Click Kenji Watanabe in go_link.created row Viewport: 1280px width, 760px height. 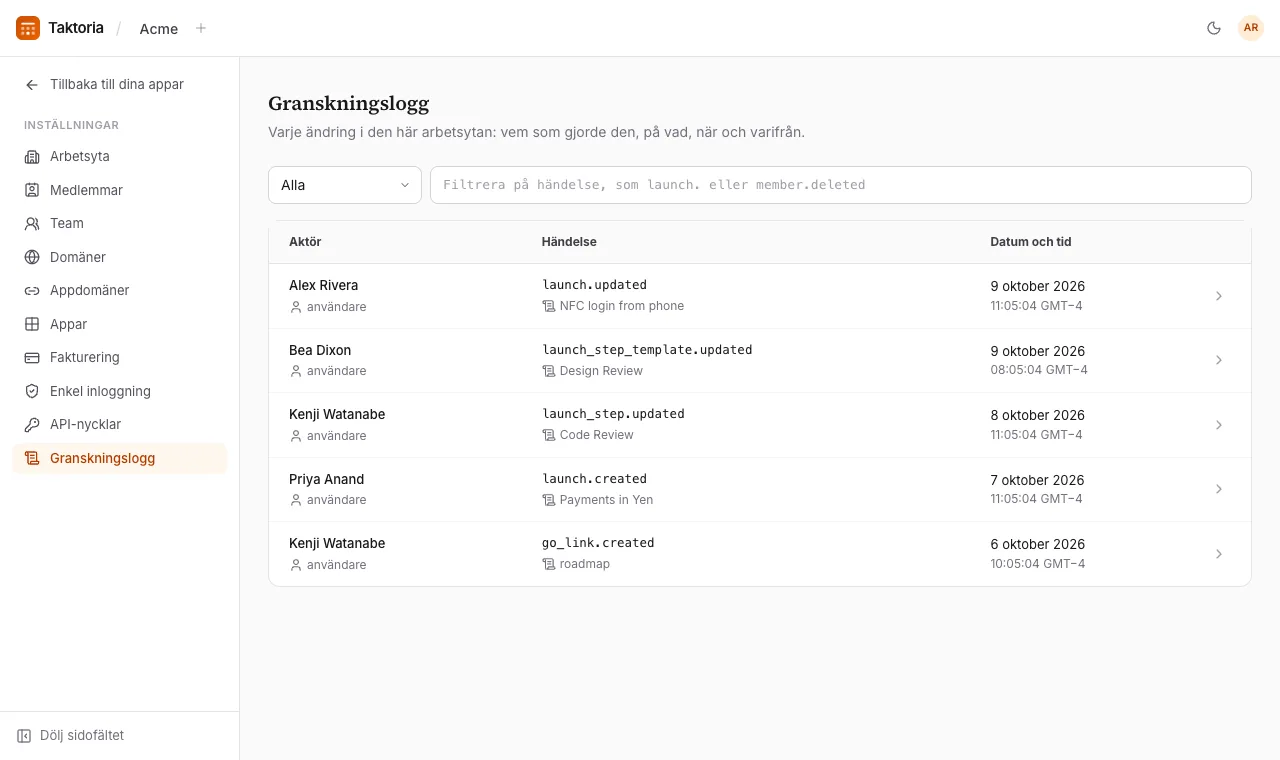[337, 543]
